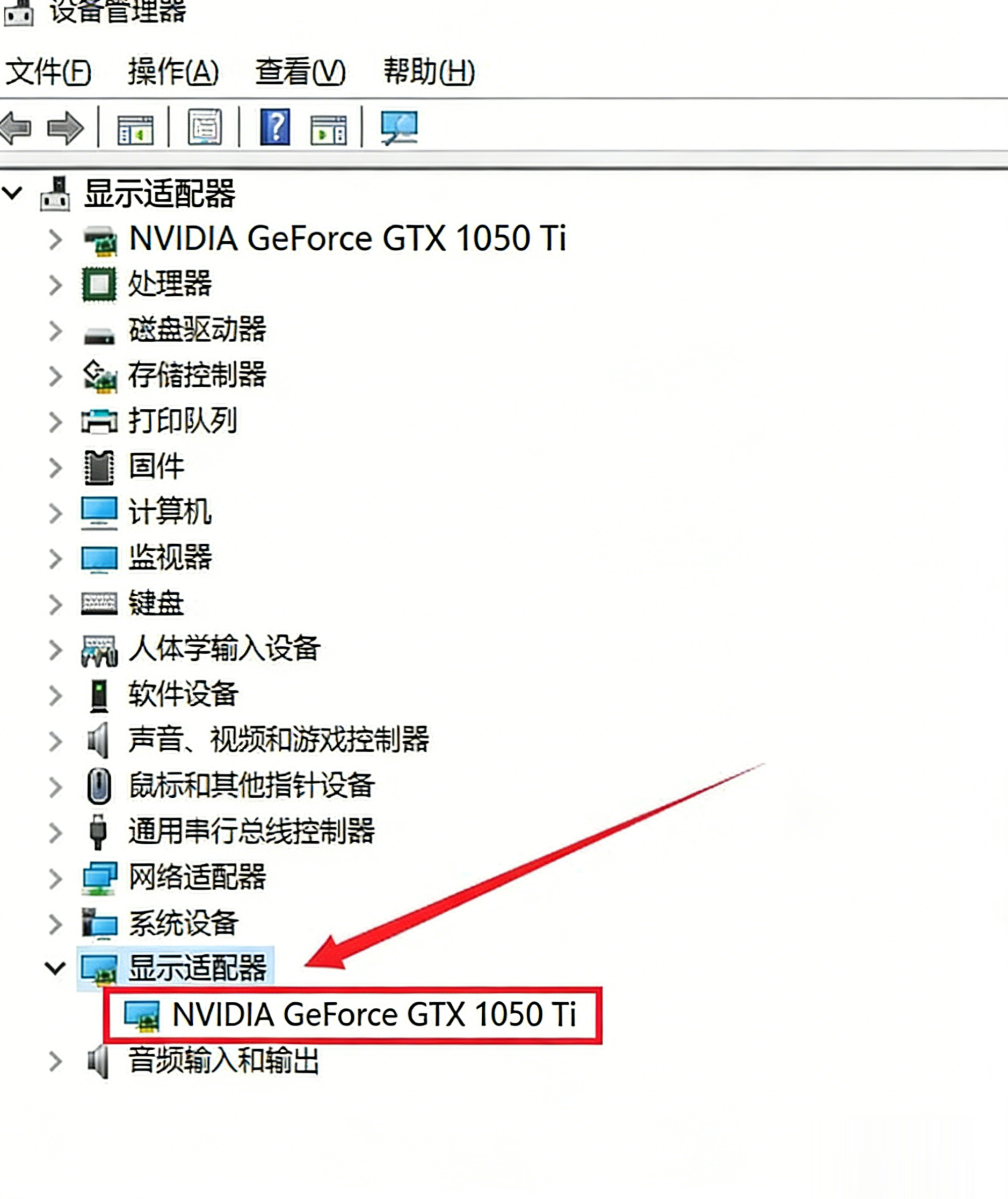Open the 帮助(H) menu
Viewport: 1008px width, 1199px height.
(x=429, y=72)
